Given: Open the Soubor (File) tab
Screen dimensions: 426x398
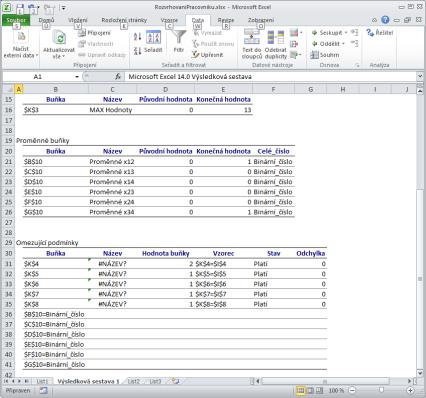Looking at the screenshot, I should coord(16,20).
